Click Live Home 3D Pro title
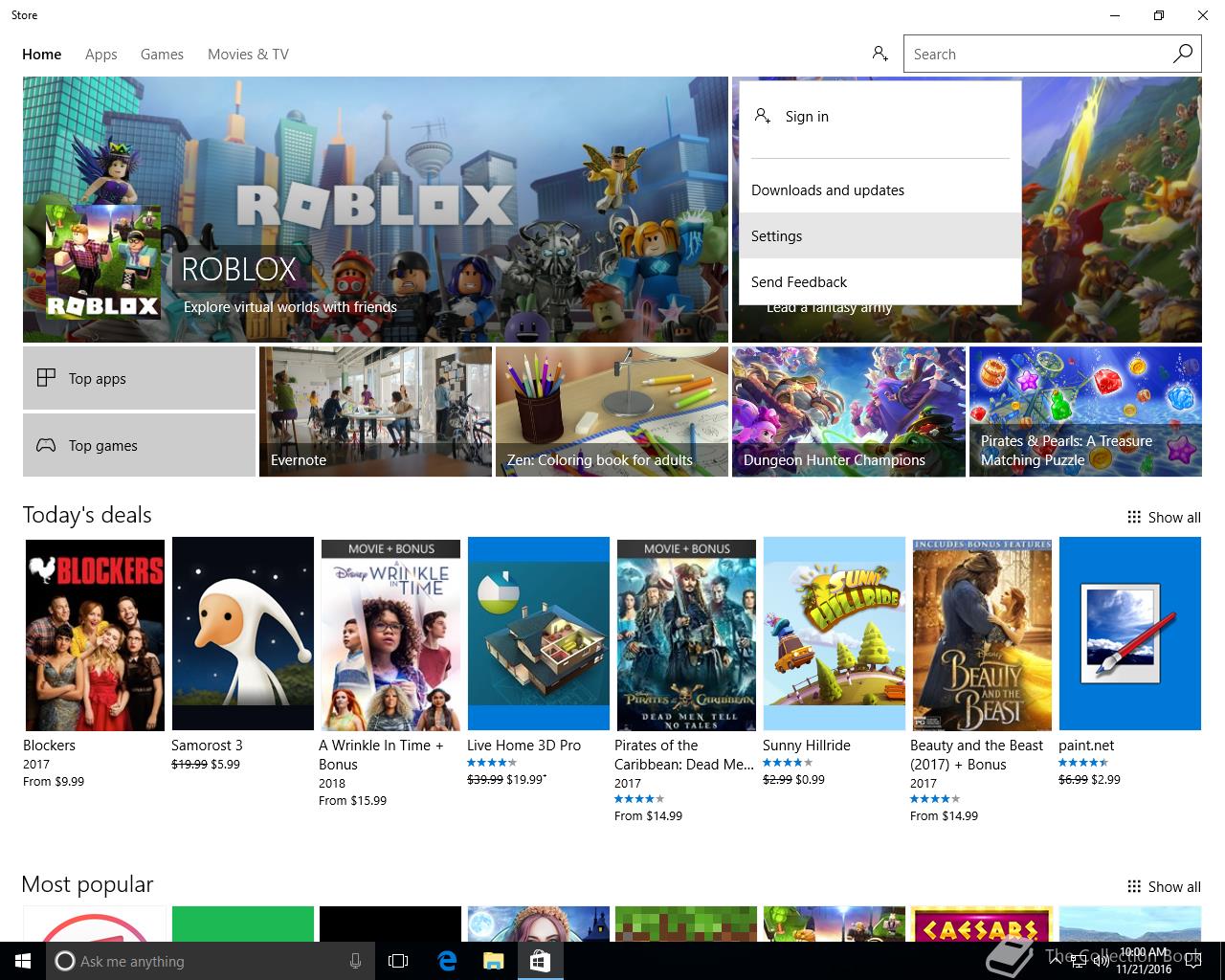 (523, 746)
